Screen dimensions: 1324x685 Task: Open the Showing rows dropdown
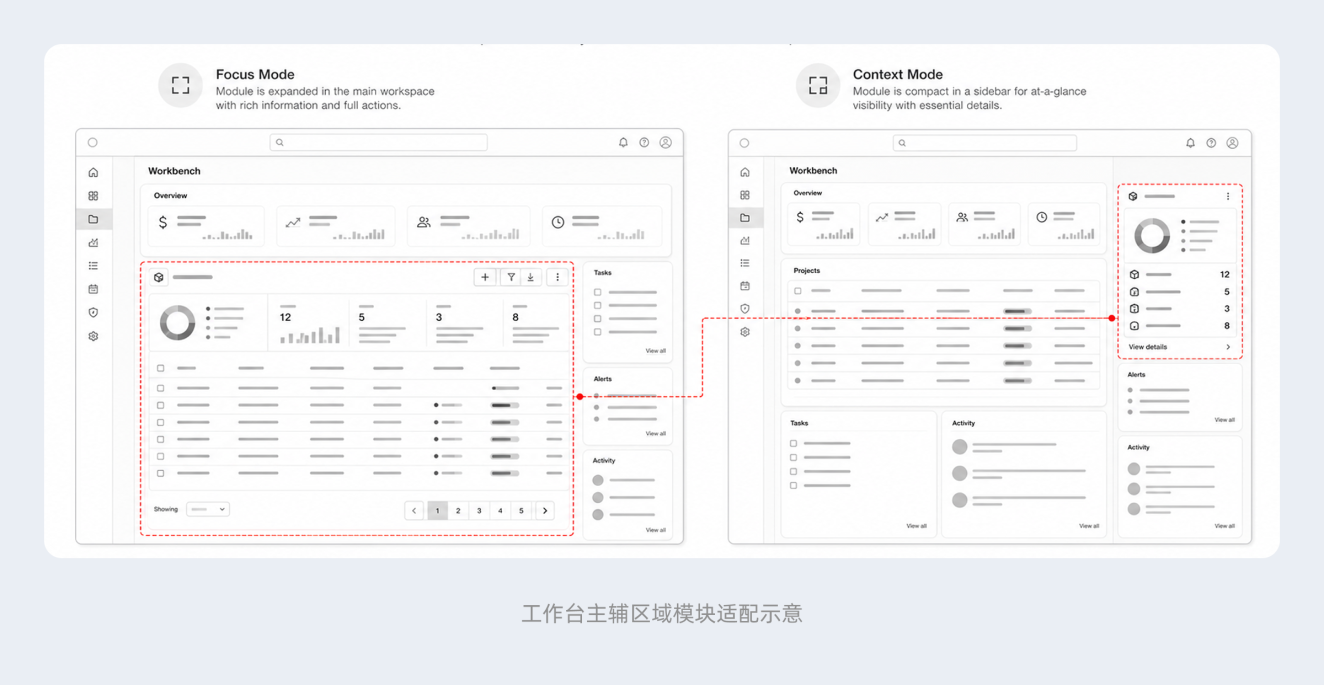pyautogui.click(x=208, y=509)
